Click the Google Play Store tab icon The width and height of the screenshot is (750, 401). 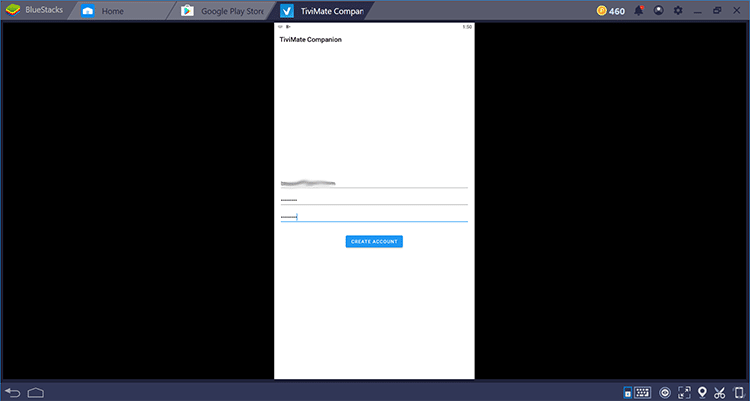pos(187,11)
